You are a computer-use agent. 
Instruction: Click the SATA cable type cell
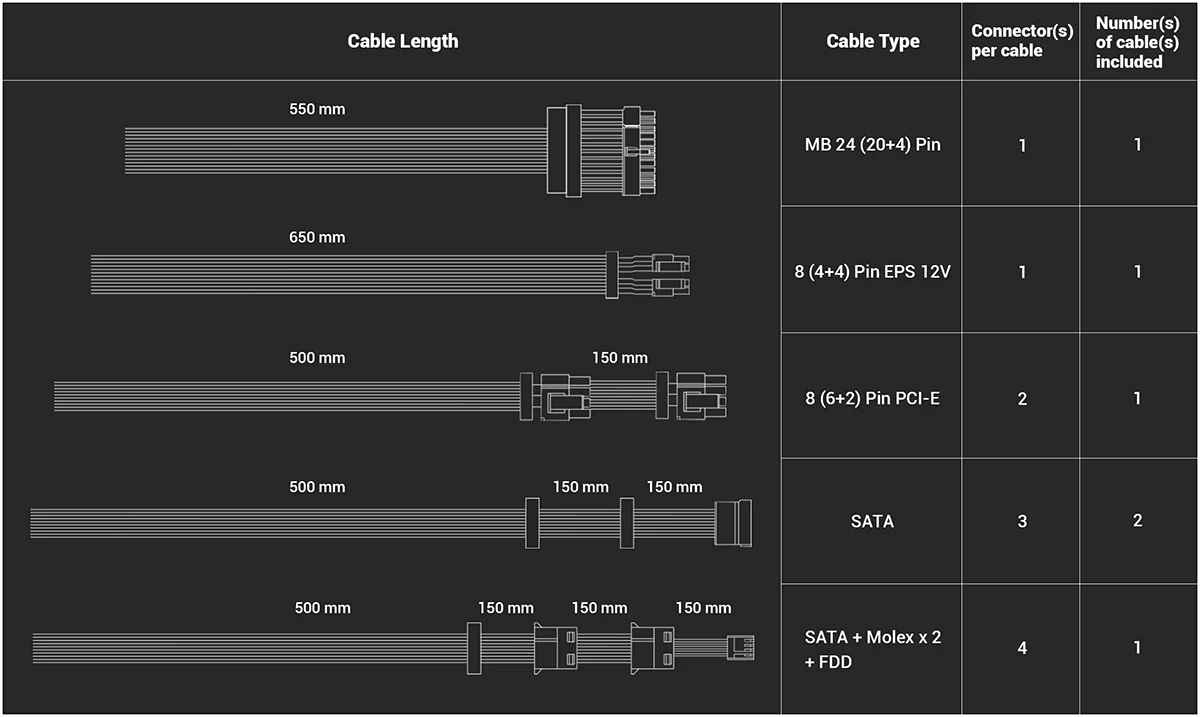pos(872,521)
